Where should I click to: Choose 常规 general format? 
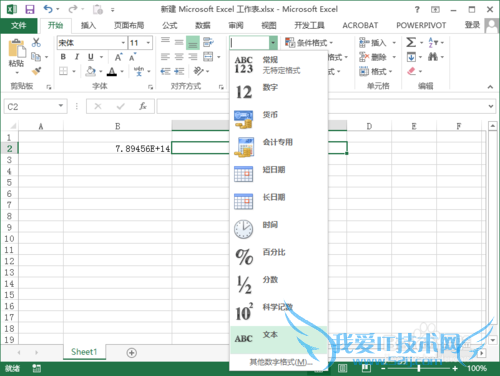[279, 65]
